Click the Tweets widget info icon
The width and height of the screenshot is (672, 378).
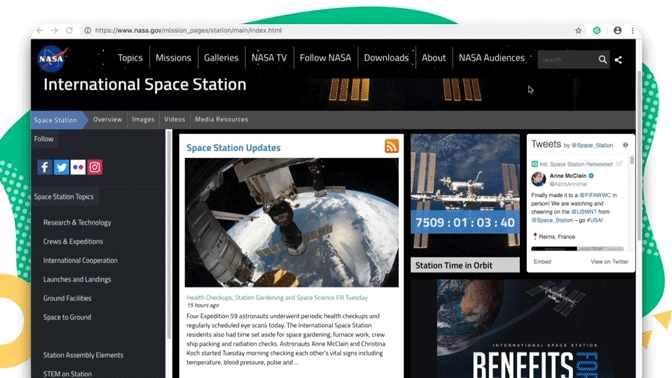(x=625, y=145)
